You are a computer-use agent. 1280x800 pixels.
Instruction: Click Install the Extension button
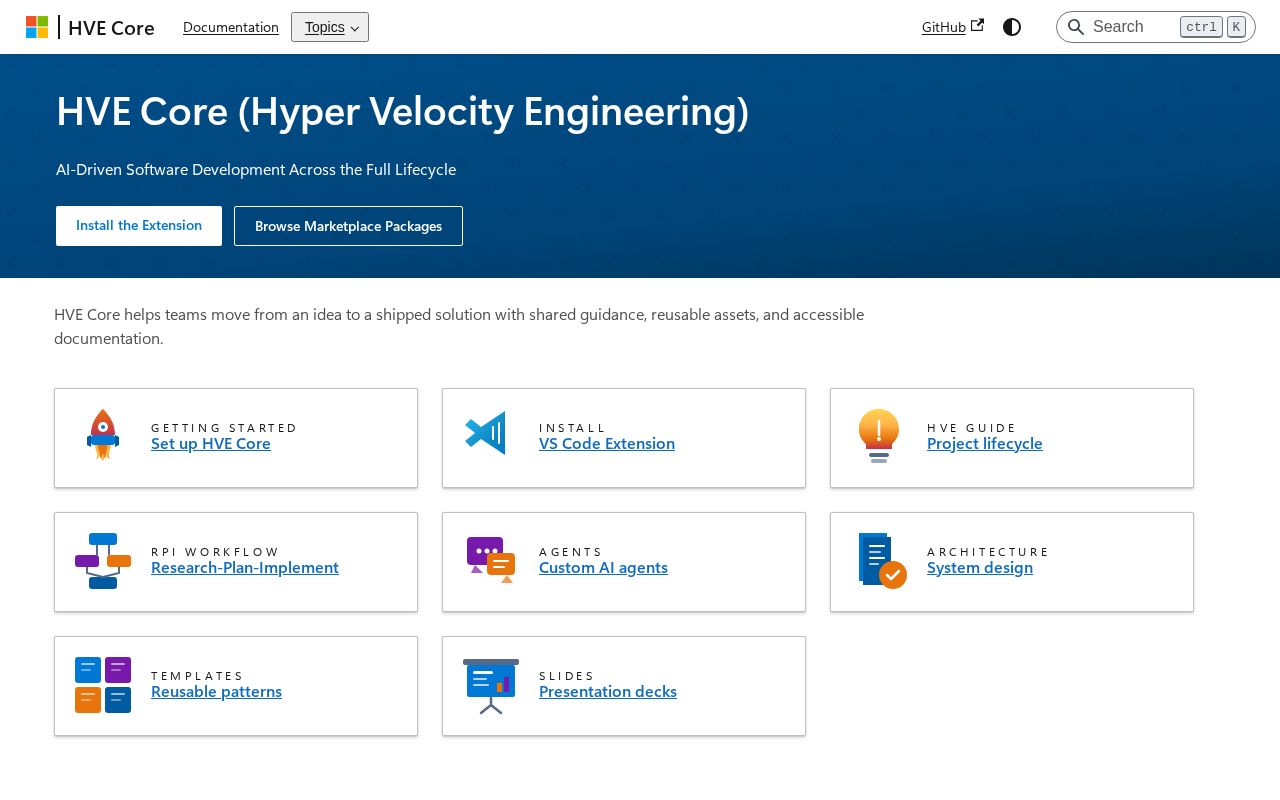[x=139, y=226]
